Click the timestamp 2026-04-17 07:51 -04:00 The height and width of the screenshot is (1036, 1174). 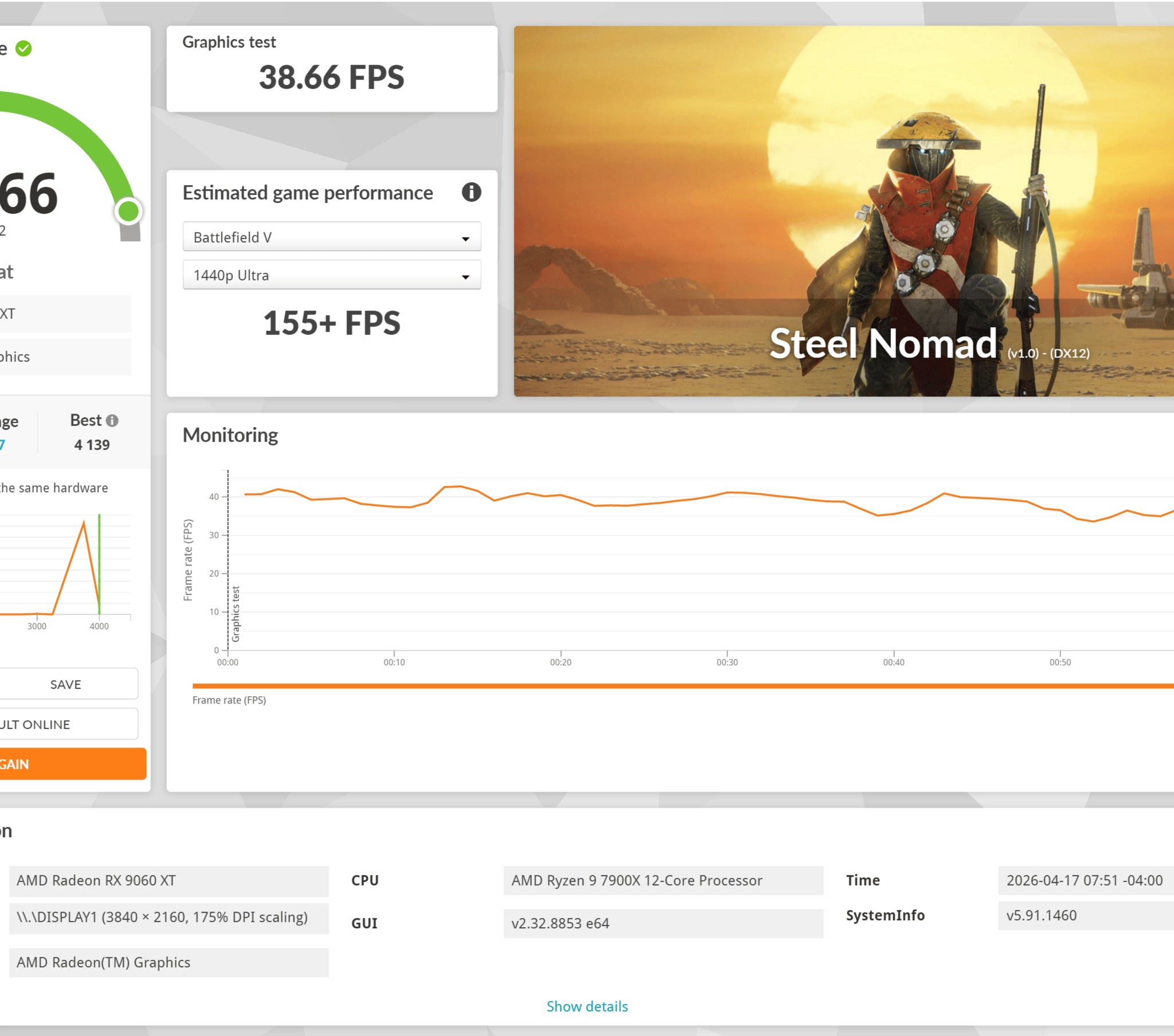1086,880
